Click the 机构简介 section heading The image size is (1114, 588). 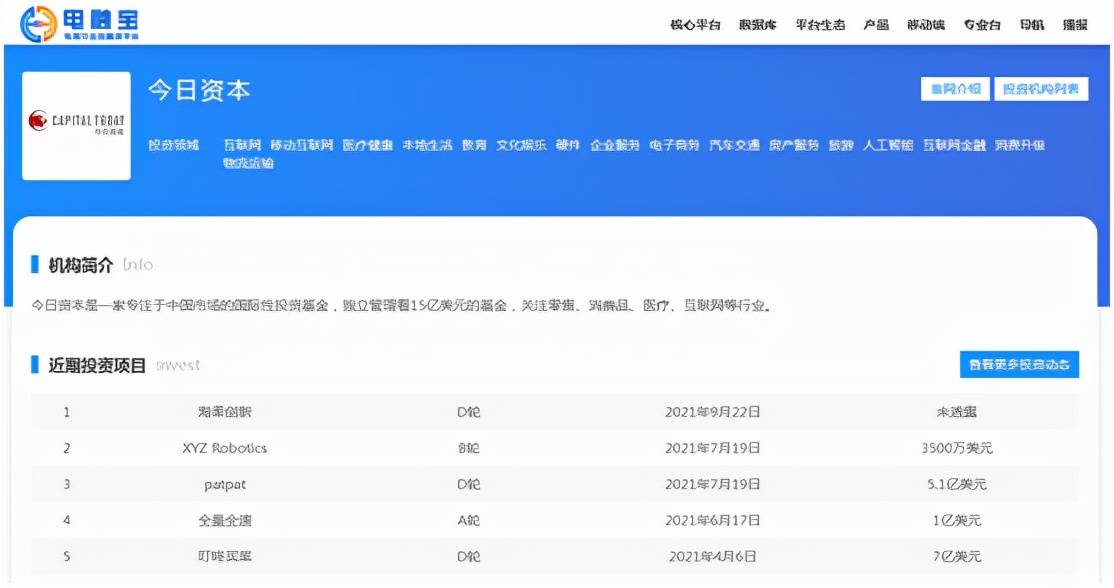(x=80, y=265)
